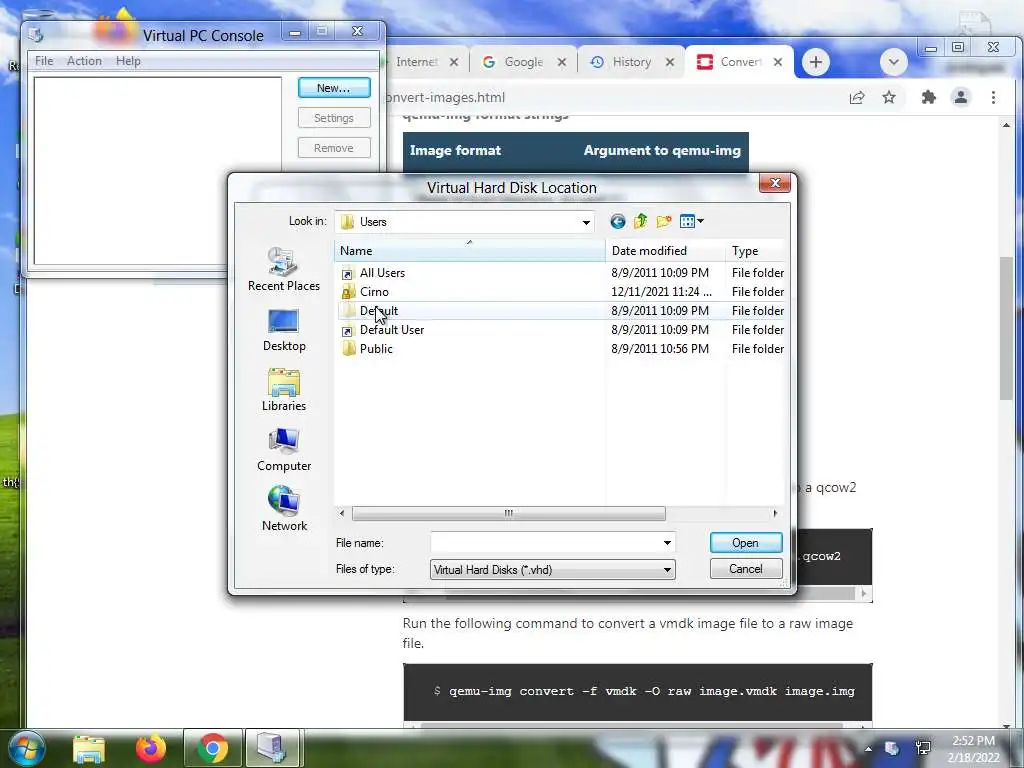This screenshot has width=1024, height=768.
Task: Cancel the Virtual Hard Disk Location dialog
Action: 746,569
